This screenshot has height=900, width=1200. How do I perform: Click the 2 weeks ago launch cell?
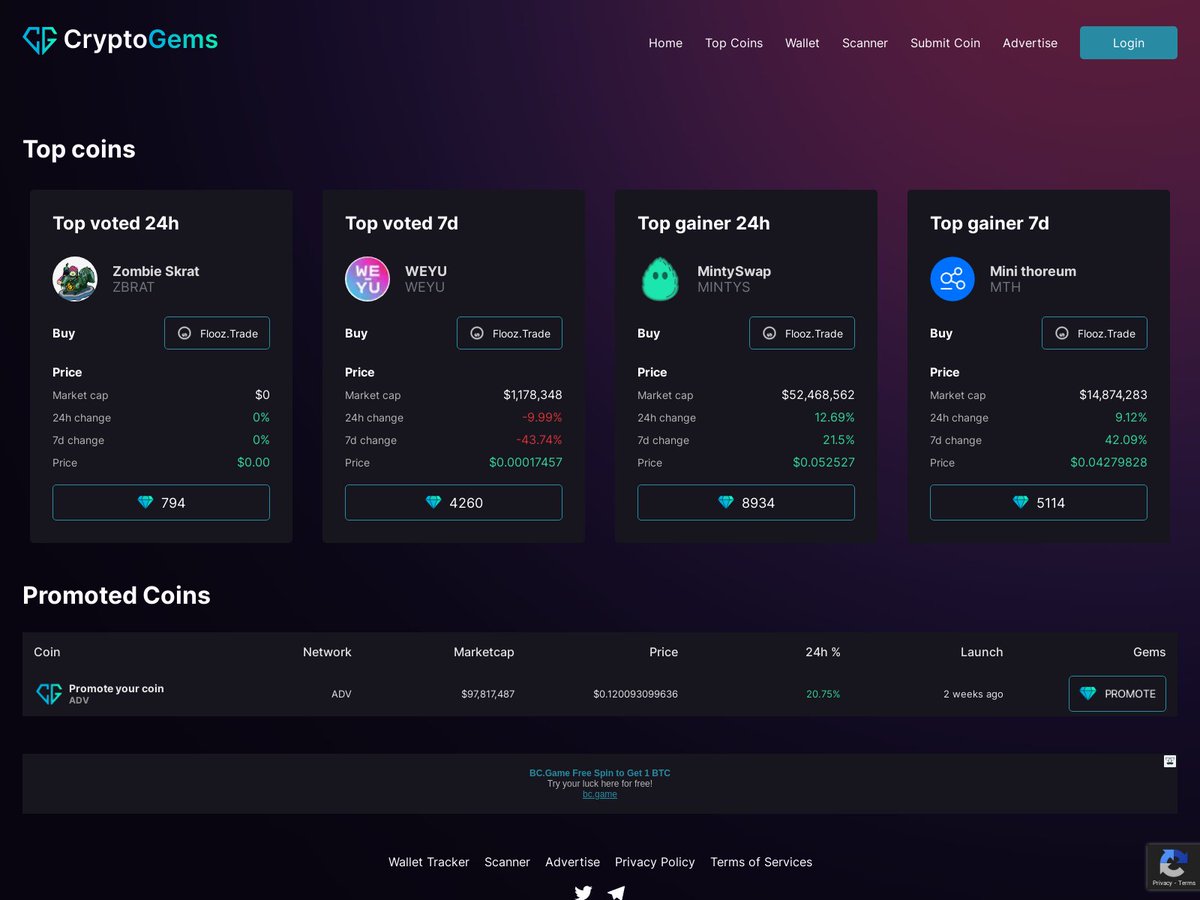(x=973, y=694)
